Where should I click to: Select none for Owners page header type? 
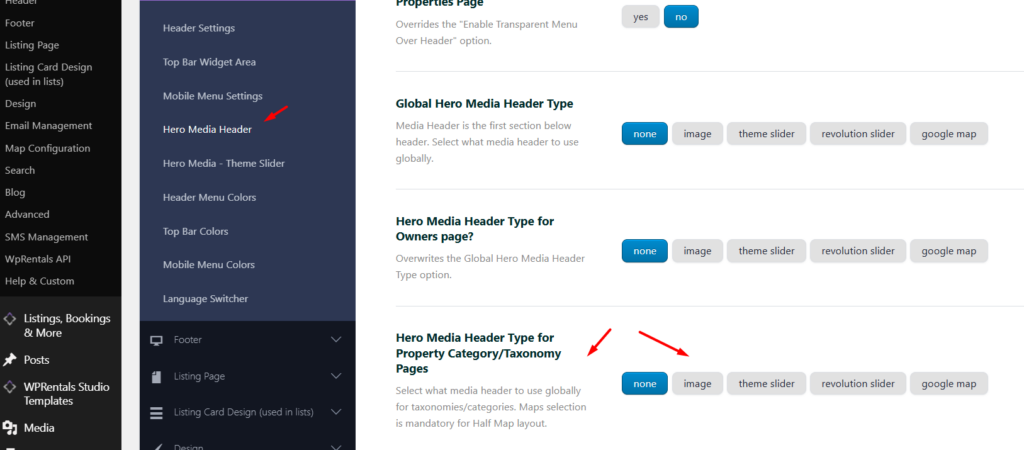pos(645,251)
